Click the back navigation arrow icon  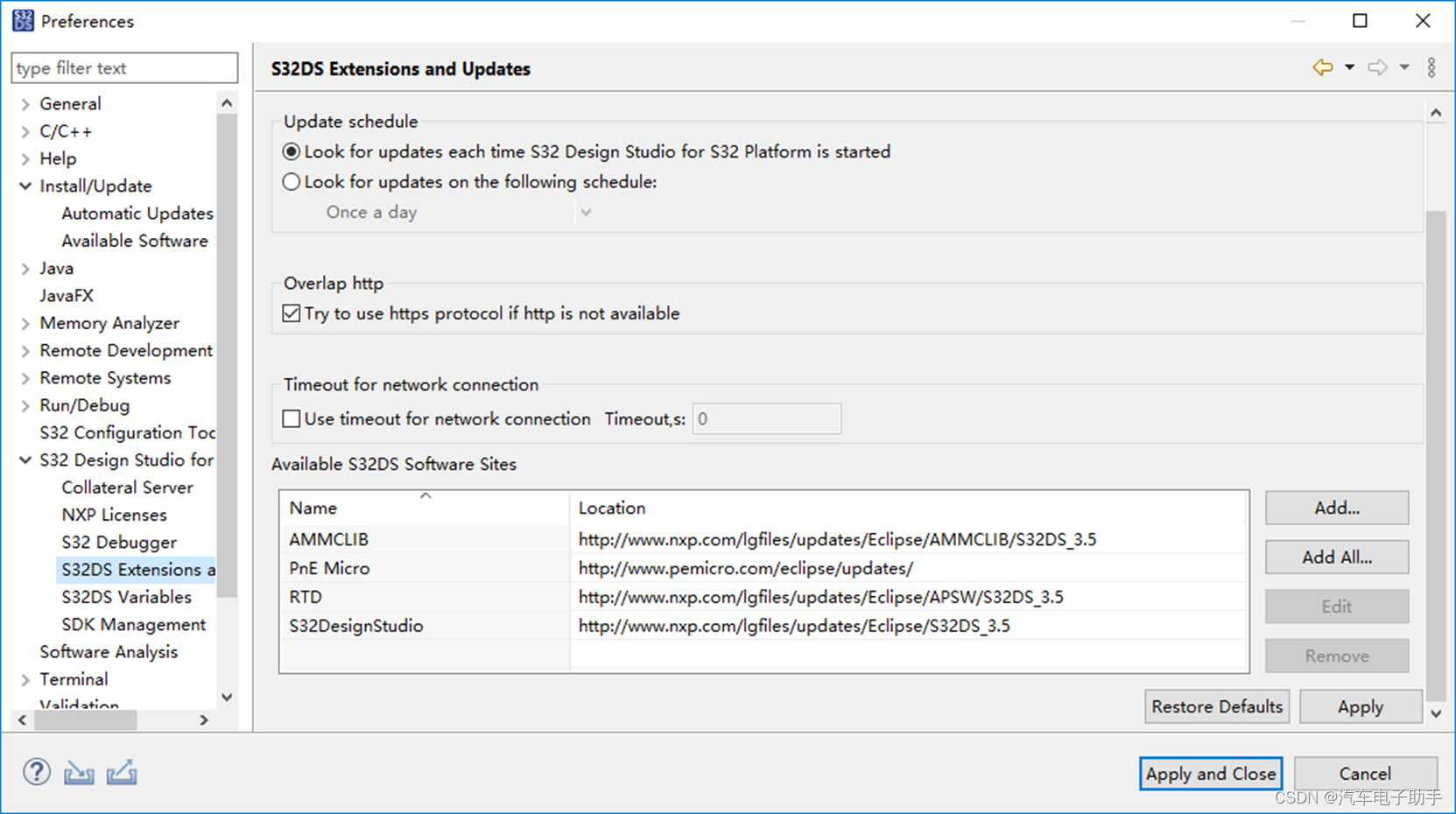coord(1322,67)
